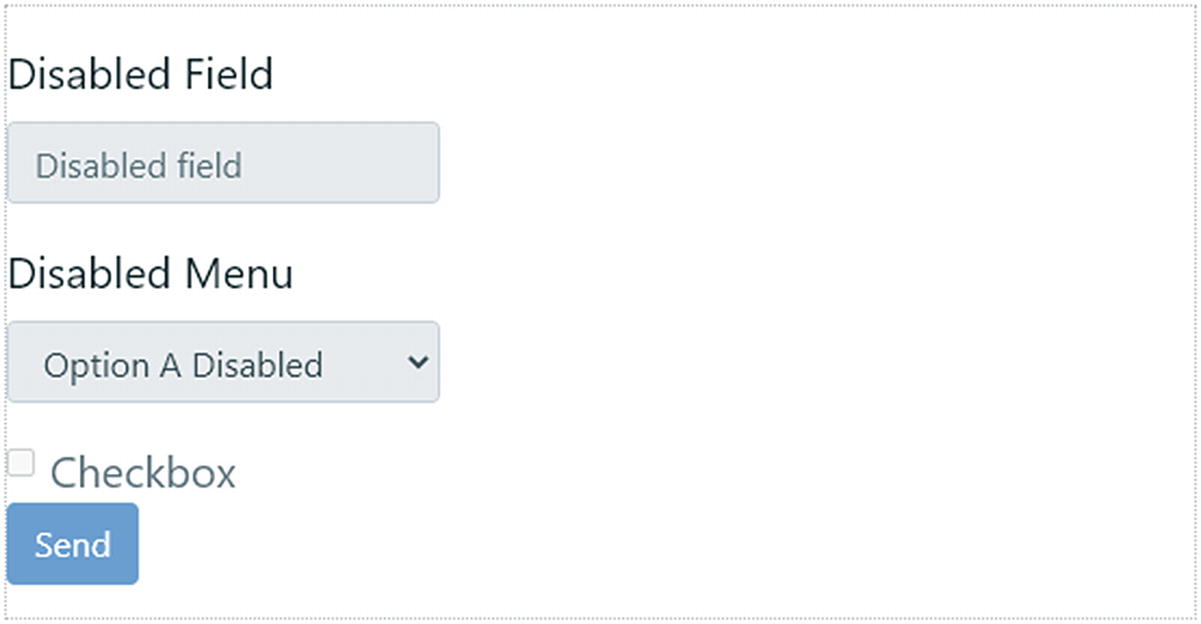Click the dropdown chevron arrow
This screenshot has height=624, width=1201.
418,362
